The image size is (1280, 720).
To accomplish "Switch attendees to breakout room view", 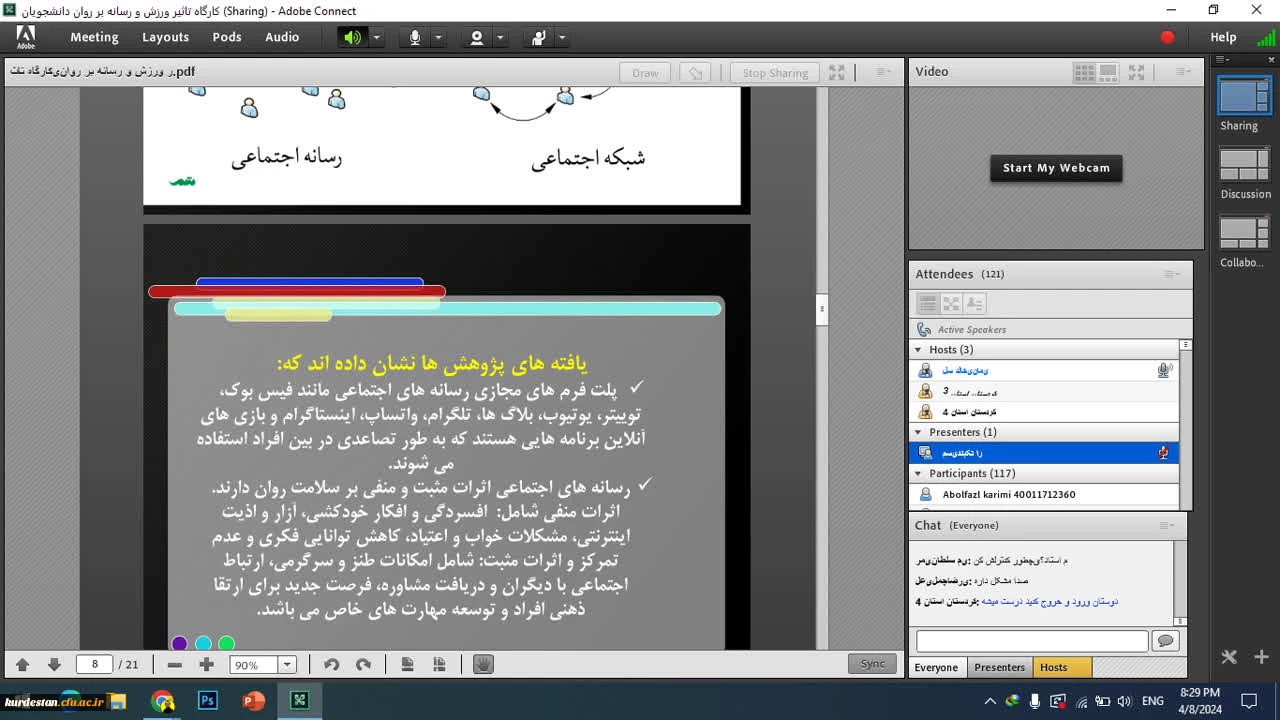I will [951, 304].
